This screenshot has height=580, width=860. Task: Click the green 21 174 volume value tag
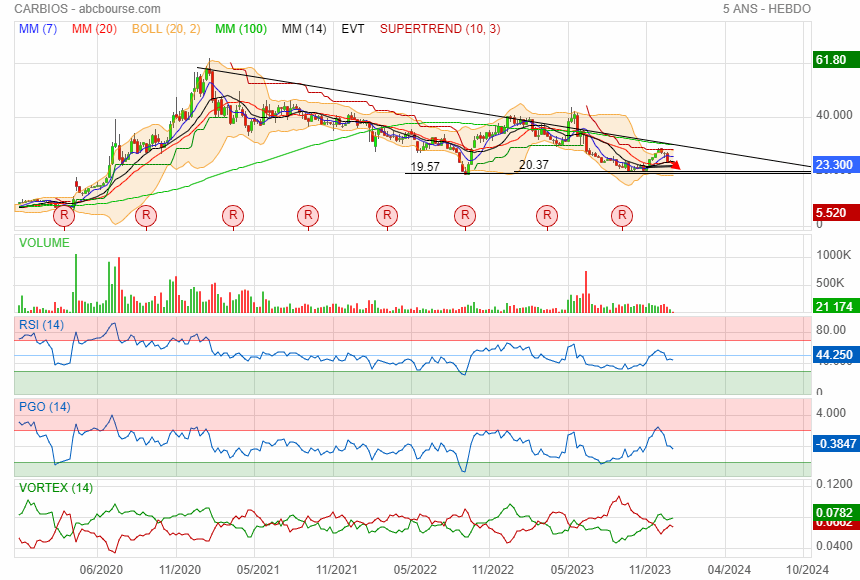click(836, 306)
